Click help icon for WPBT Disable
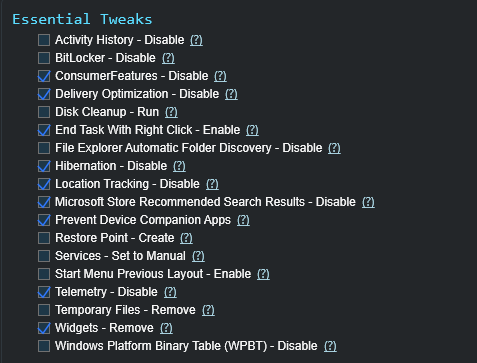Viewport: 477px width, 363px height. tap(330, 346)
